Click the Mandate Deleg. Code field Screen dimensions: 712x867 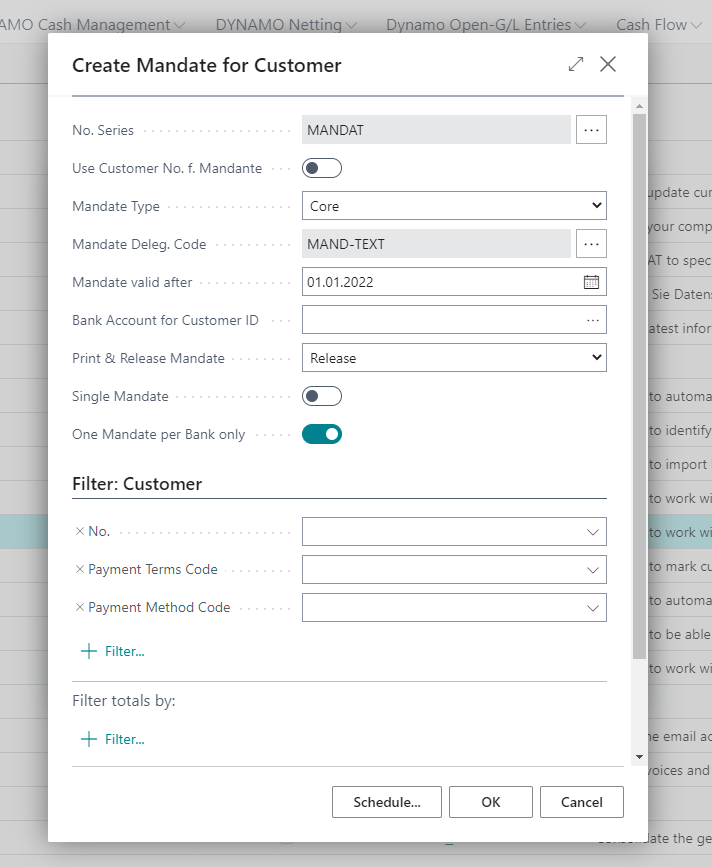(436, 244)
